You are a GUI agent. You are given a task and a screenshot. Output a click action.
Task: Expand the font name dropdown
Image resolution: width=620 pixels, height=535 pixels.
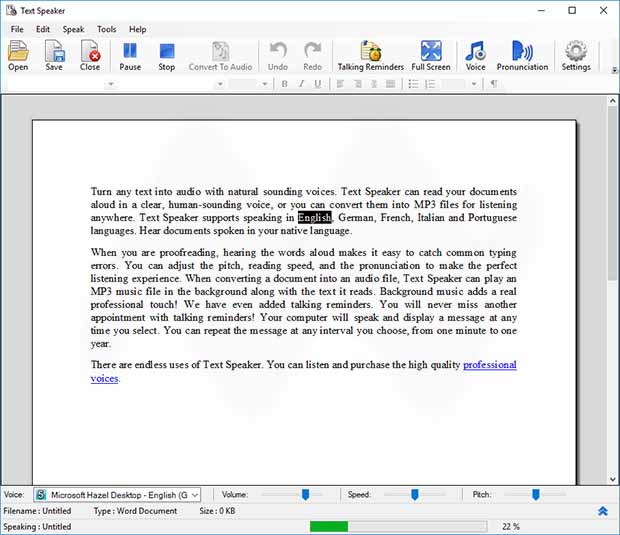220,84
